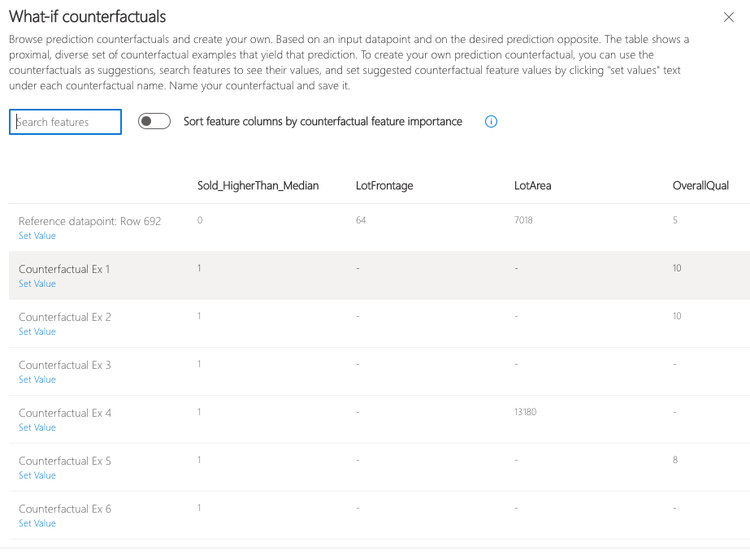750x559 pixels.
Task: Click the Reference datapoint LotArea value 7018
Action: [523, 220]
